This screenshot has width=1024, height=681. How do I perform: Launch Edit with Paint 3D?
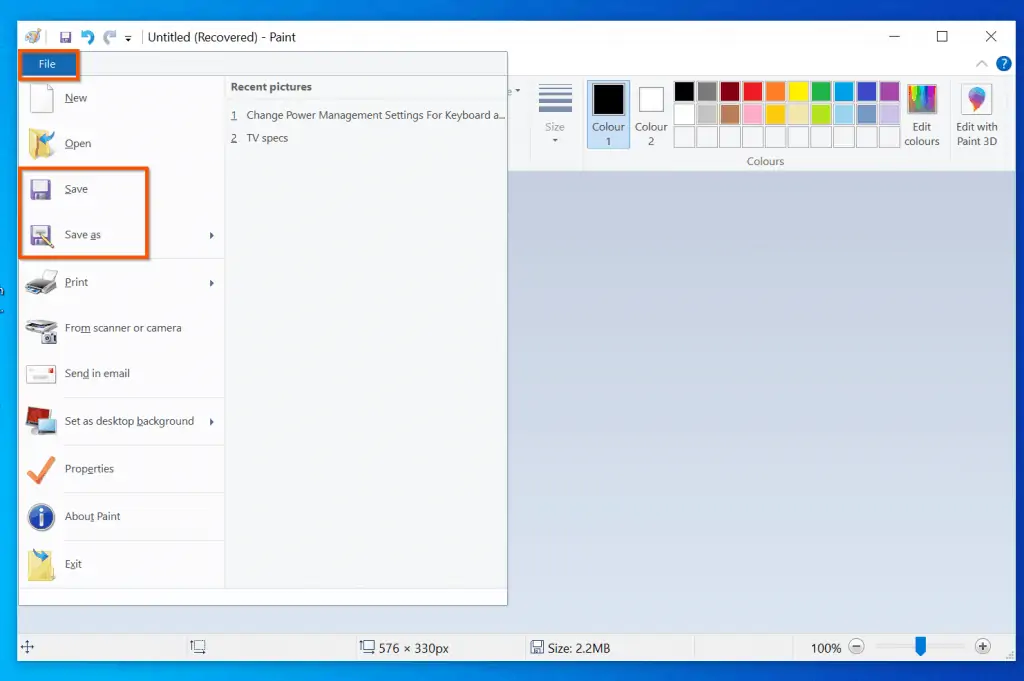pyautogui.click(x=976, y=101)
